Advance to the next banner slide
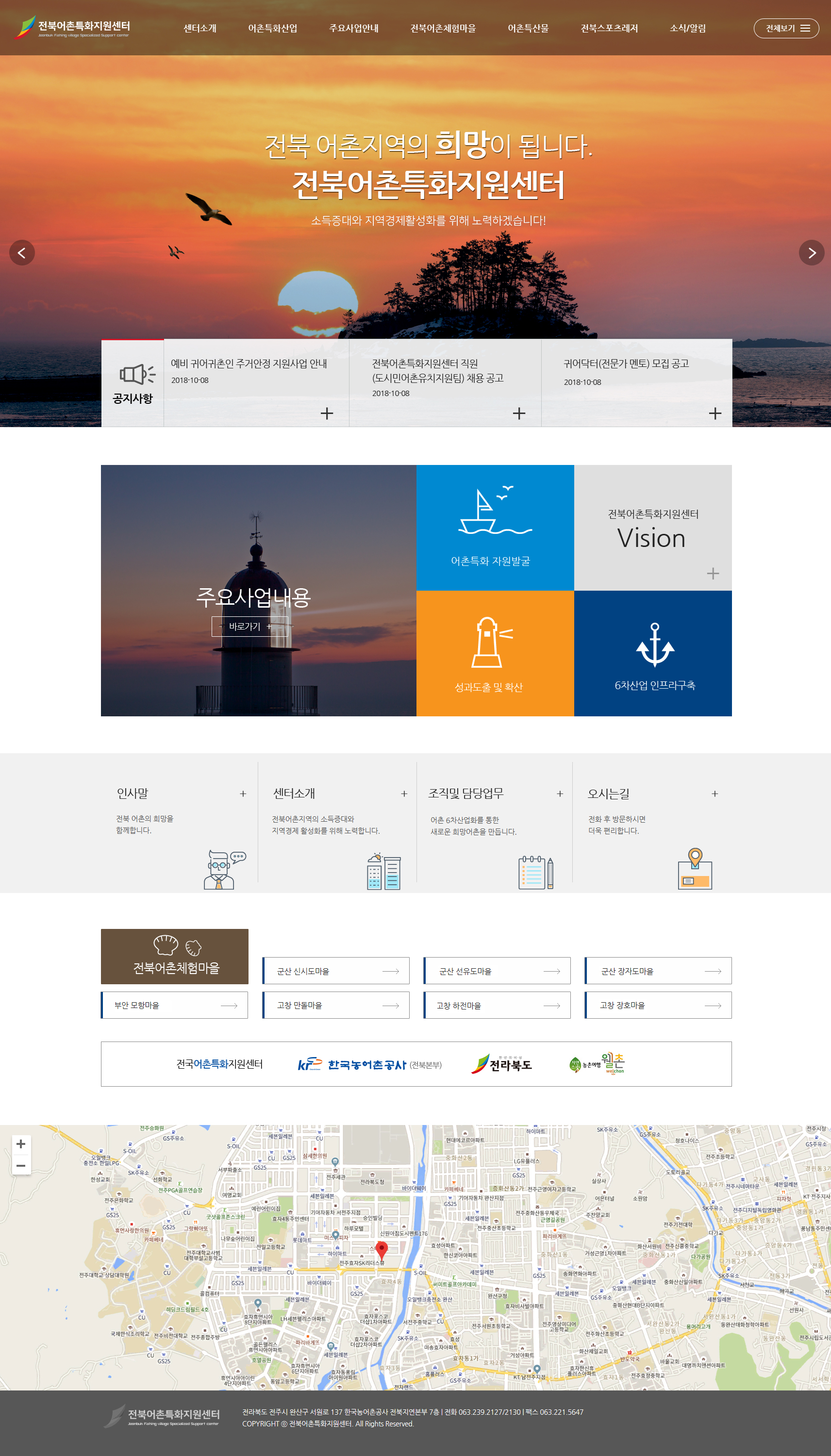The width and height of the screenshot is (831, 1456). click(811, 253)
